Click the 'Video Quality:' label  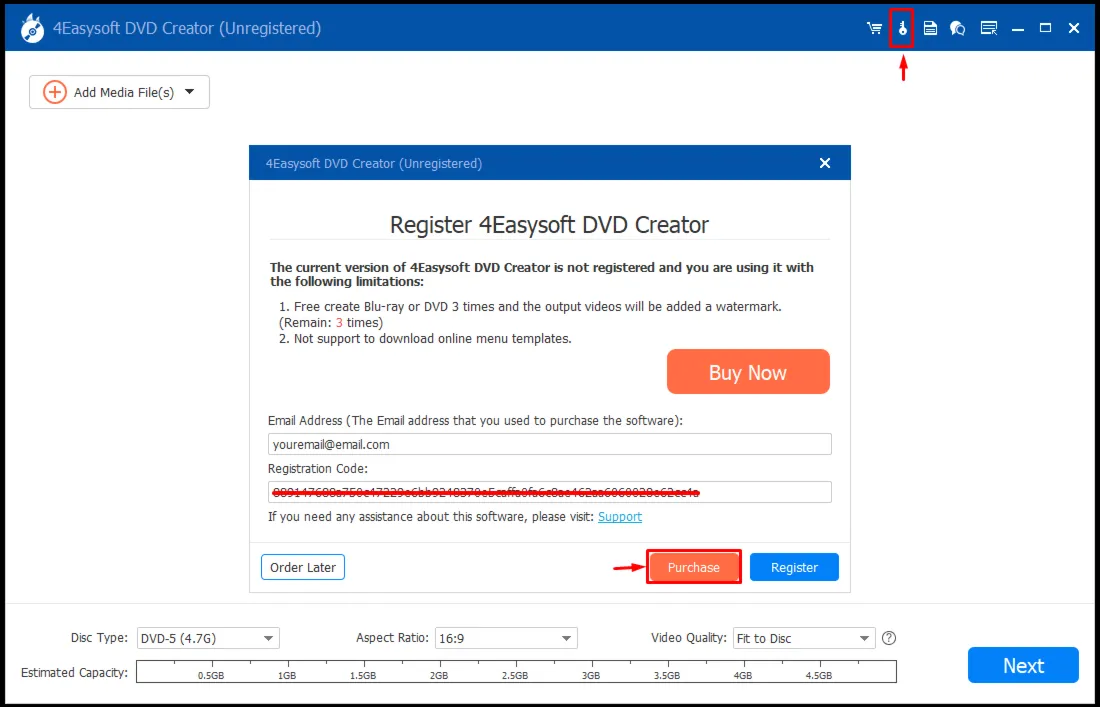(689, 638)
